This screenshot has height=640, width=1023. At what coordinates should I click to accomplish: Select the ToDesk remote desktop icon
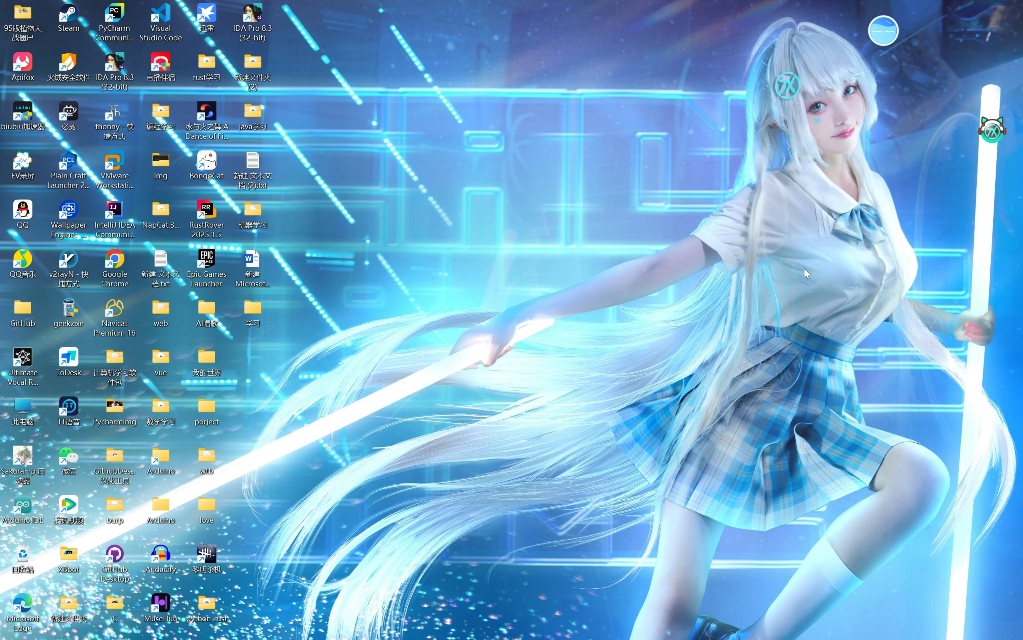(68, 357)
